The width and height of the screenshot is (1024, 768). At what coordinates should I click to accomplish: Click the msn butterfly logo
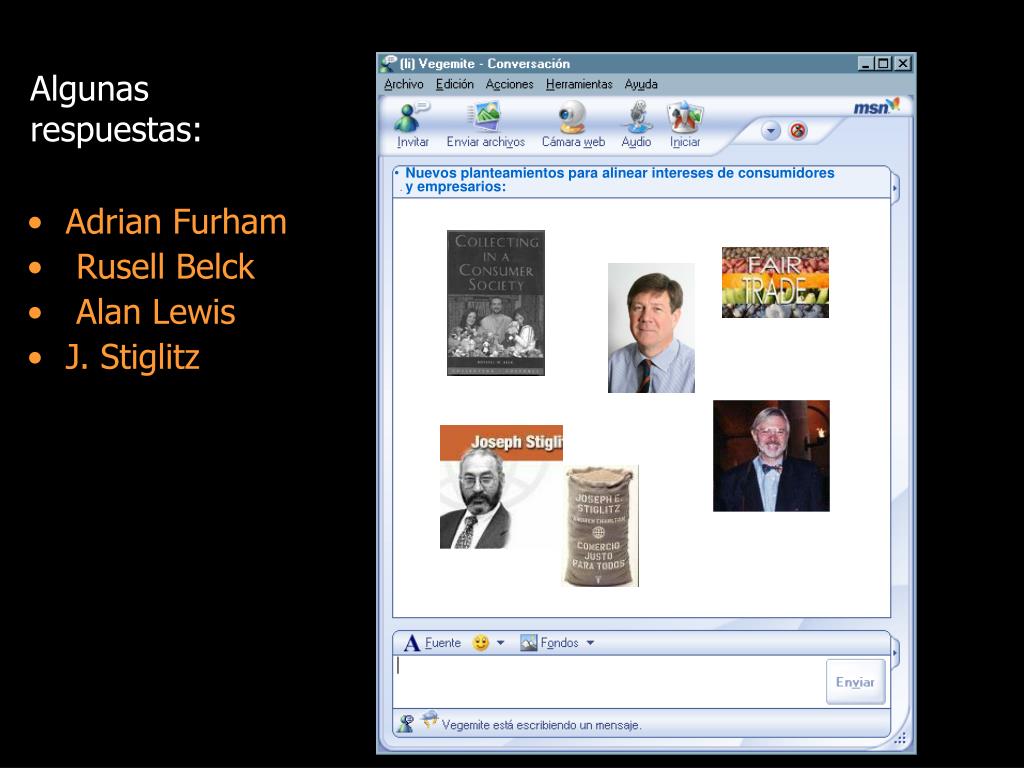point(876,106)
